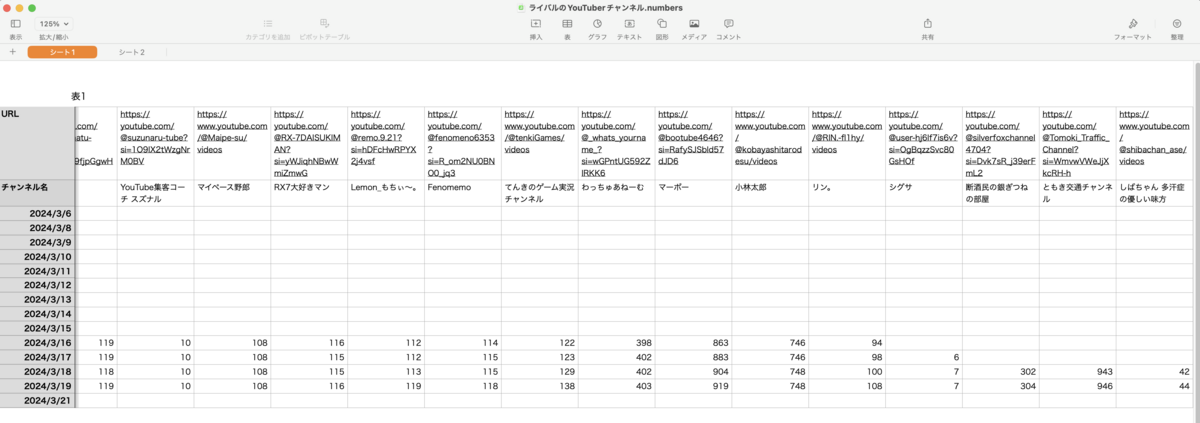Select the マーボー channel name cell
This screenshot has height=423, width=1200.
point(694,193)
